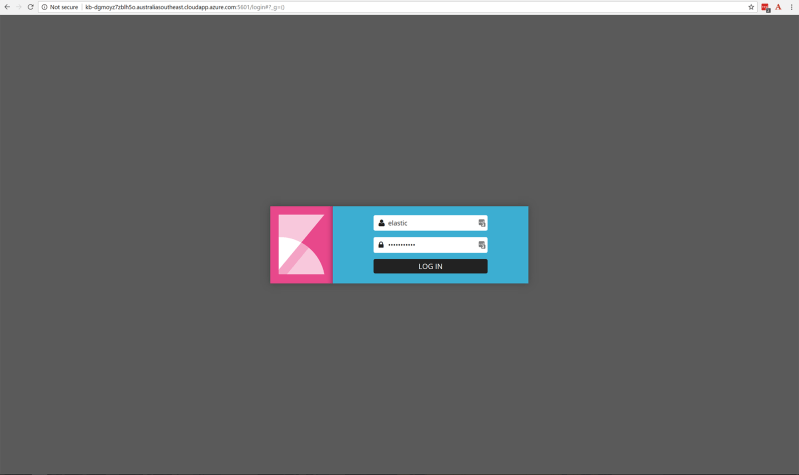
Task: Click password manager icon in username field
Action: (x=482, y=223)
